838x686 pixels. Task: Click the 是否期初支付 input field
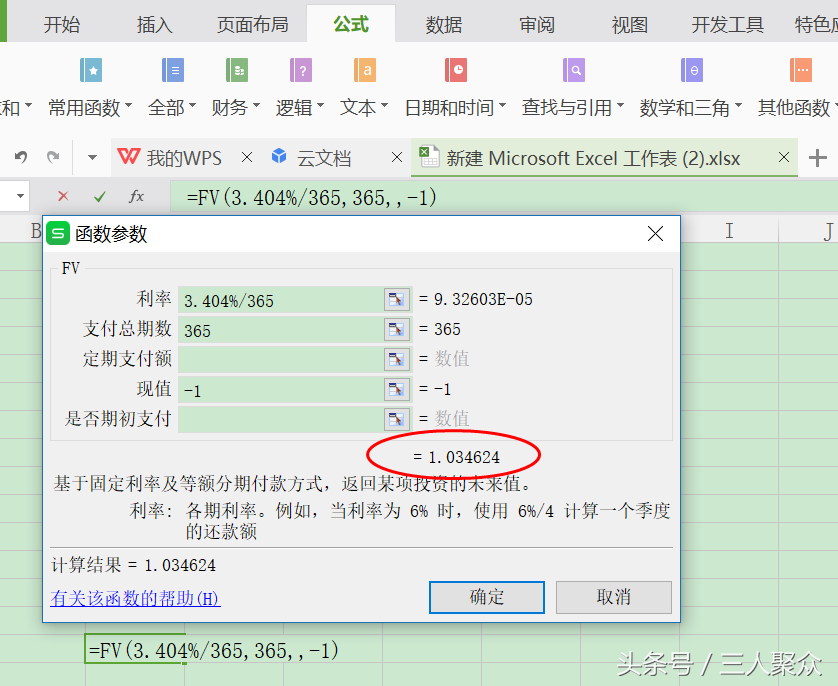[x=281, y=419]
